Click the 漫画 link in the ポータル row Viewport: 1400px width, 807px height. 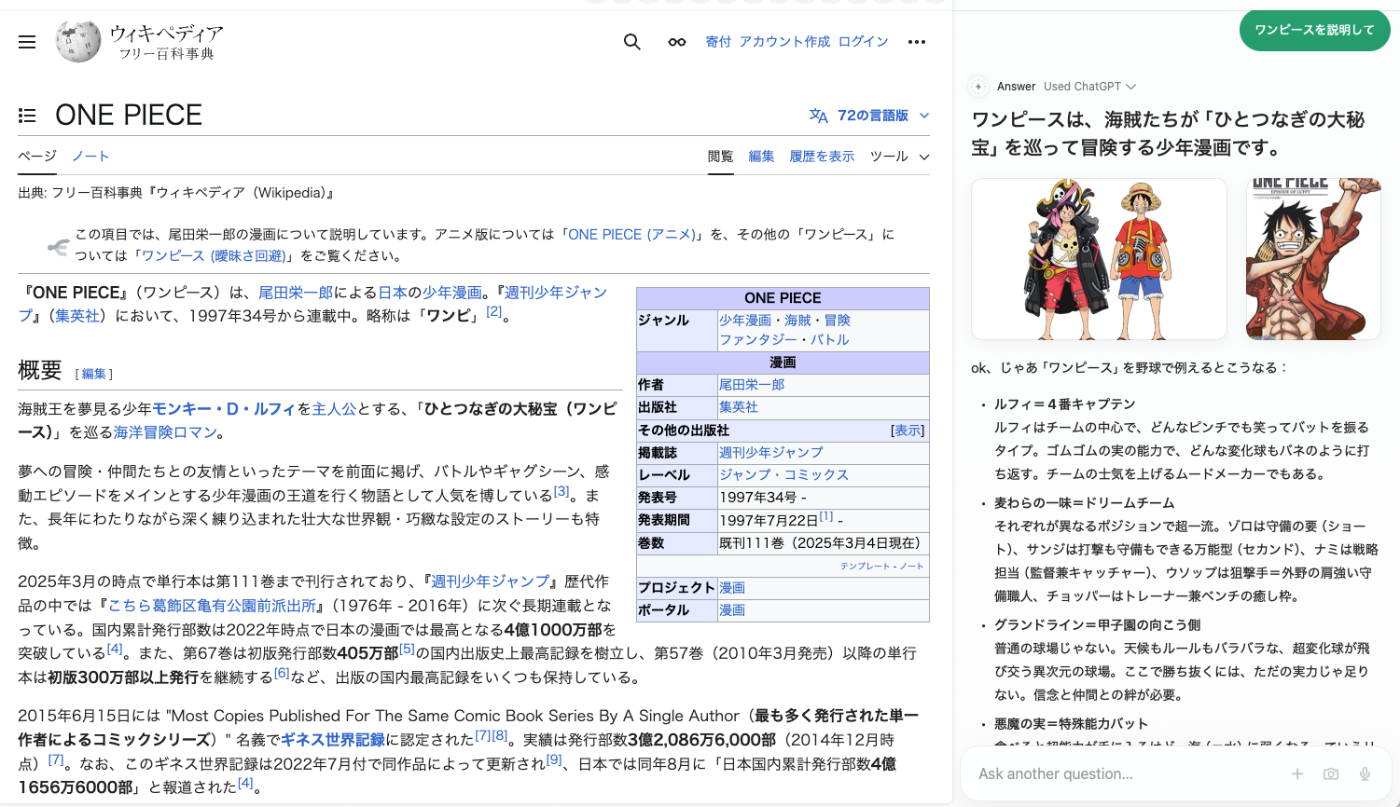[732, 610]
